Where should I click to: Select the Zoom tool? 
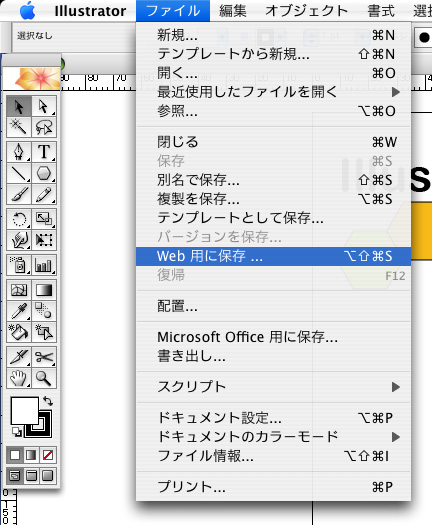point(44,378)
